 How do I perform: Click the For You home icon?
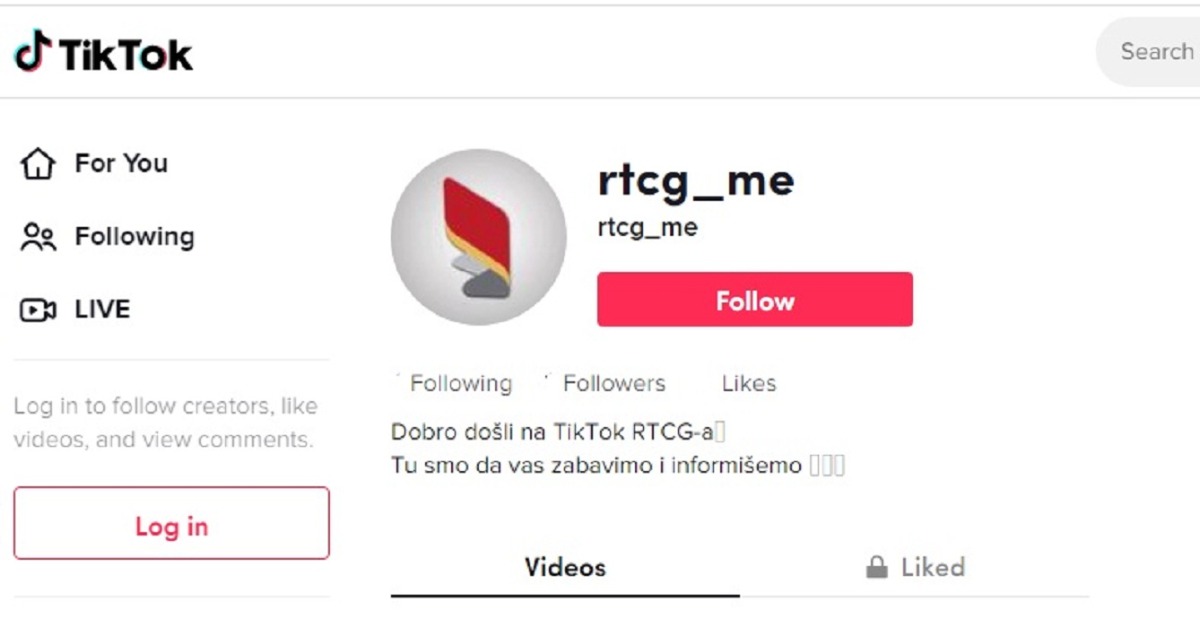pyautogui.click(x=37, y=163)
